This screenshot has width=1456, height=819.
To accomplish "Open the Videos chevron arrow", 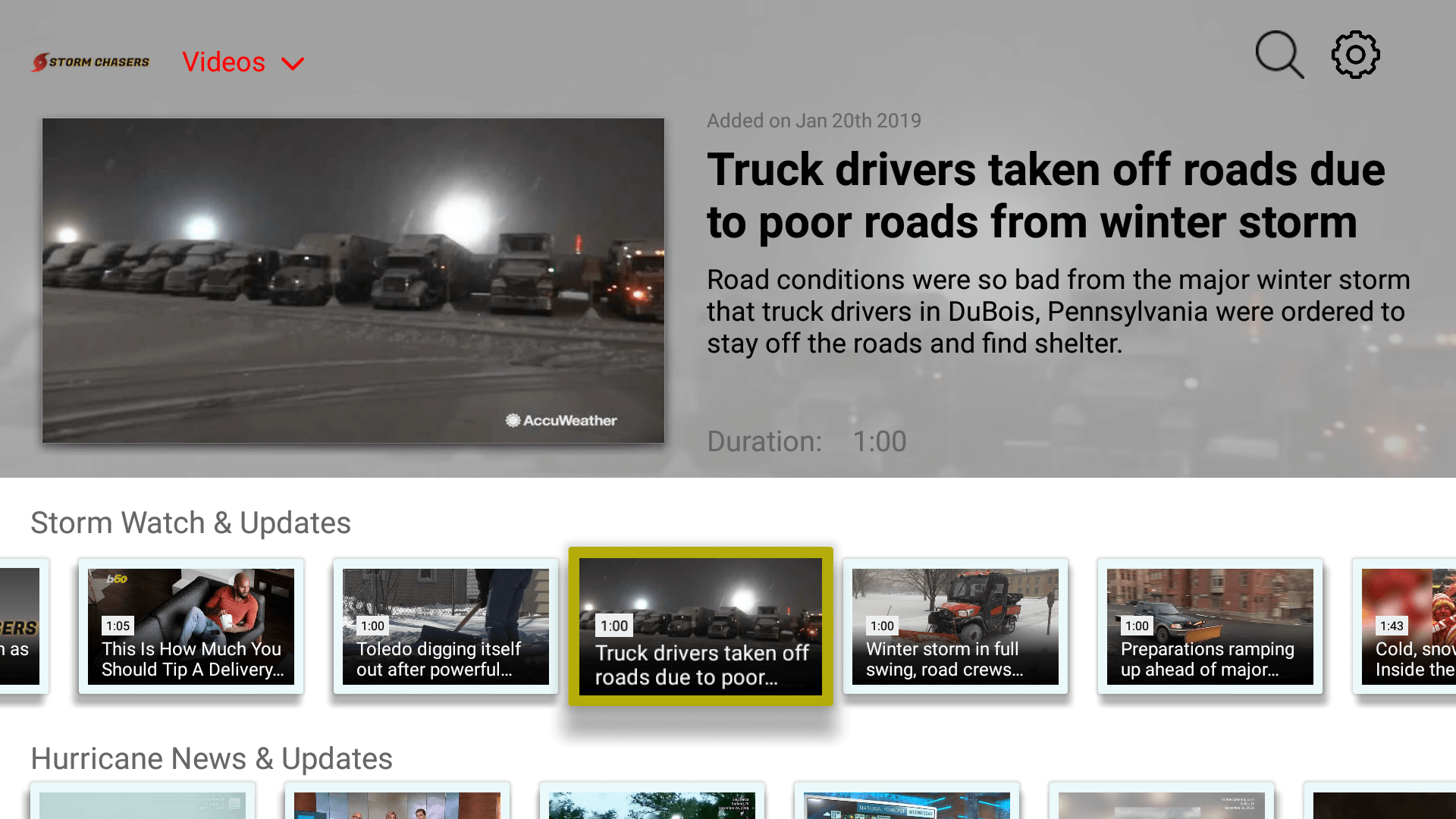I will click(292, 63).
